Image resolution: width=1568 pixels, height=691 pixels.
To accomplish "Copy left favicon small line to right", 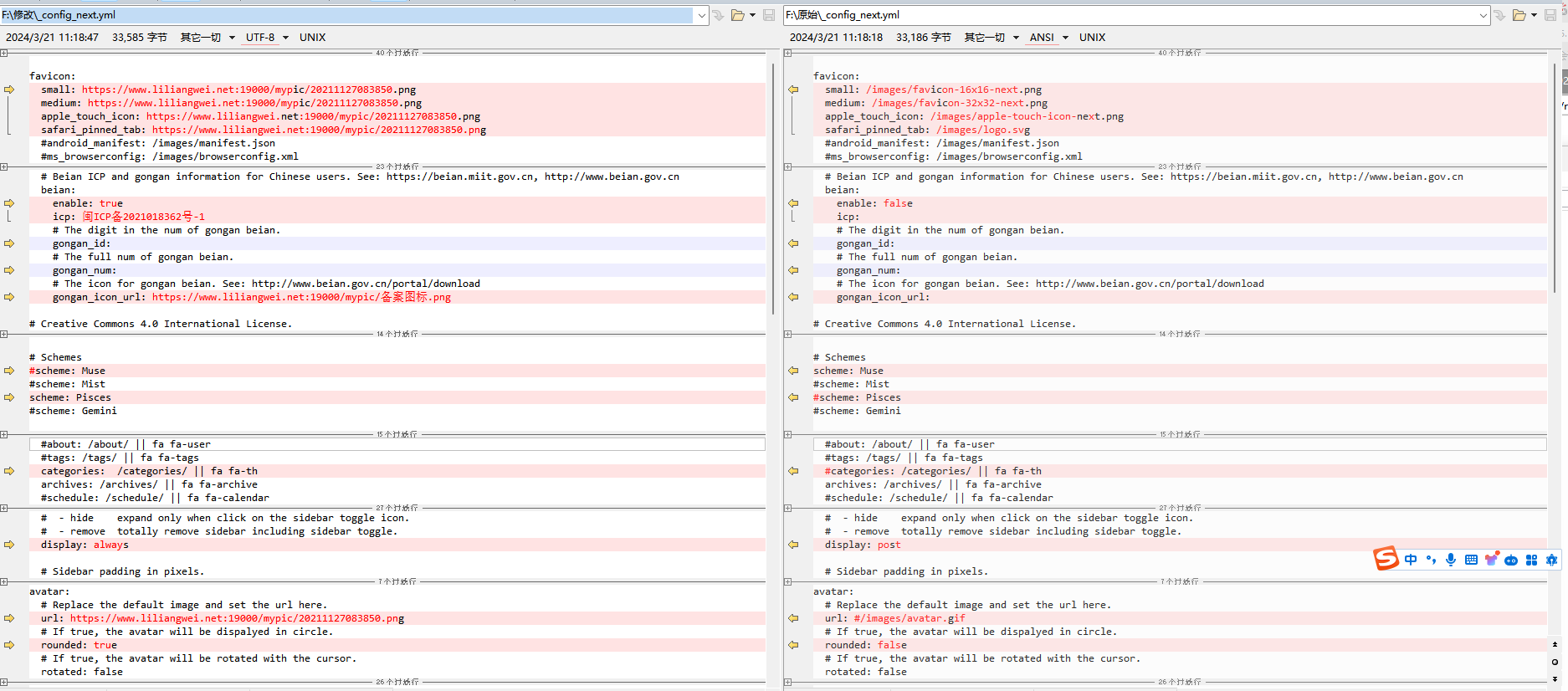I will [x=9, y=90].
